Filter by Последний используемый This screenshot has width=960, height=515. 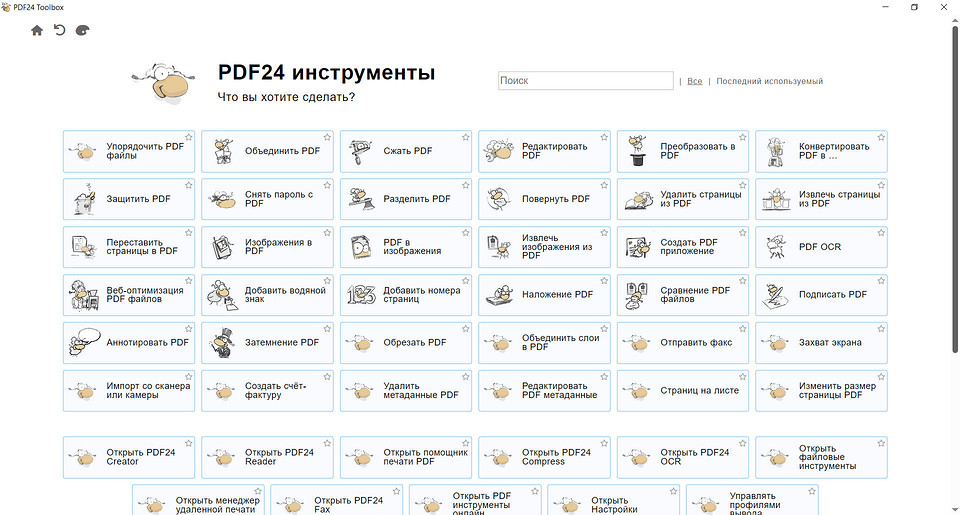770,81
